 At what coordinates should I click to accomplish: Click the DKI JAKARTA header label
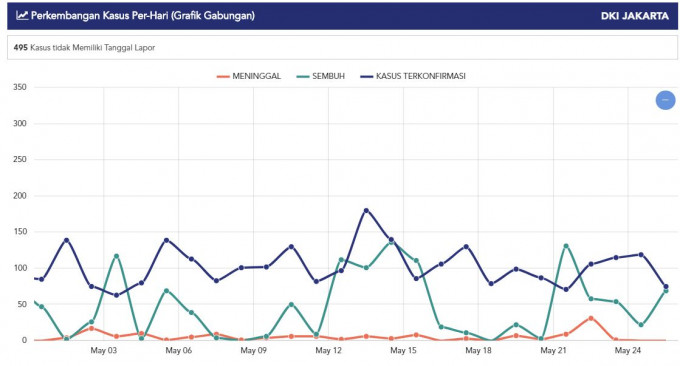634,16
